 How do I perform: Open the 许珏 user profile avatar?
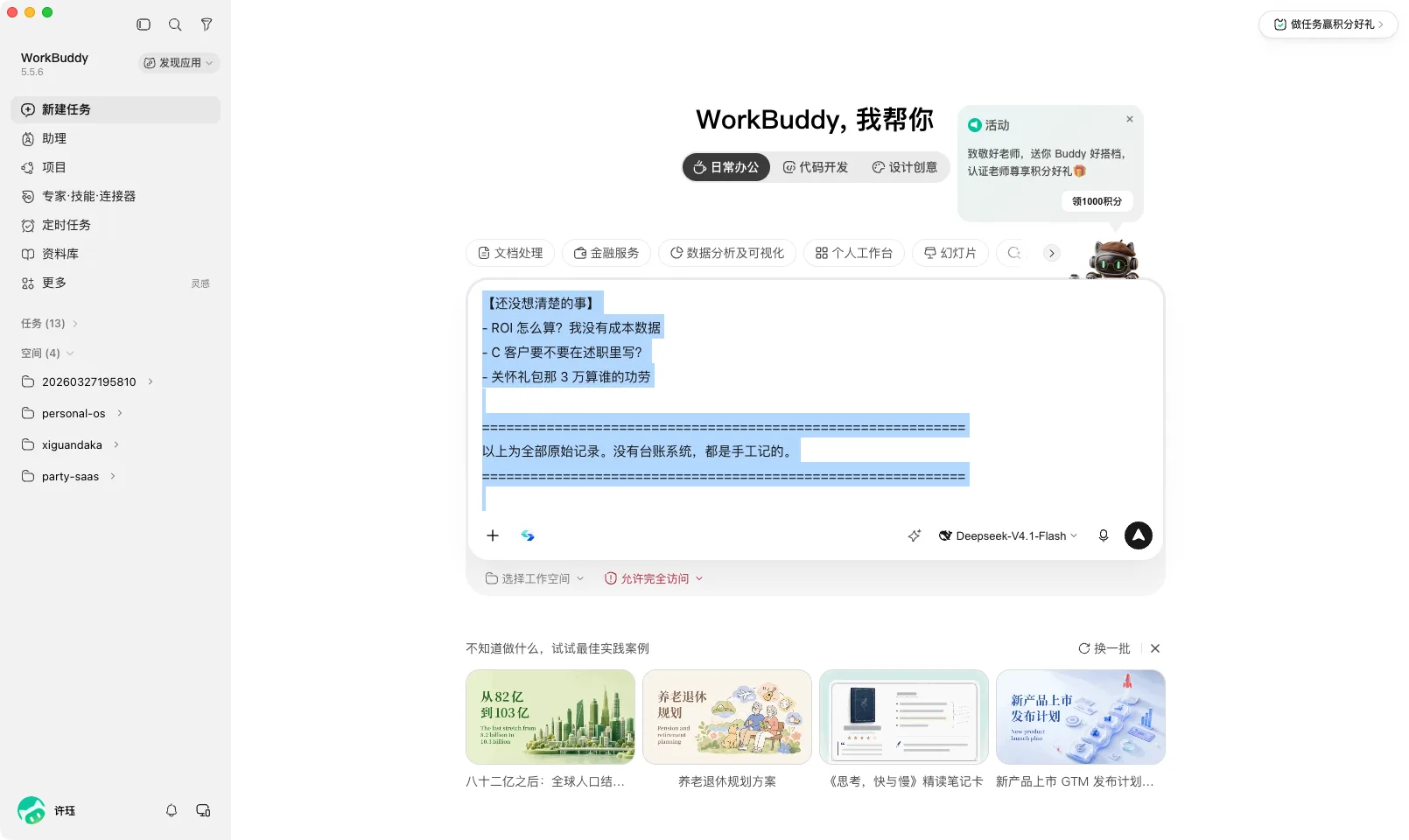tap(32, 810)
